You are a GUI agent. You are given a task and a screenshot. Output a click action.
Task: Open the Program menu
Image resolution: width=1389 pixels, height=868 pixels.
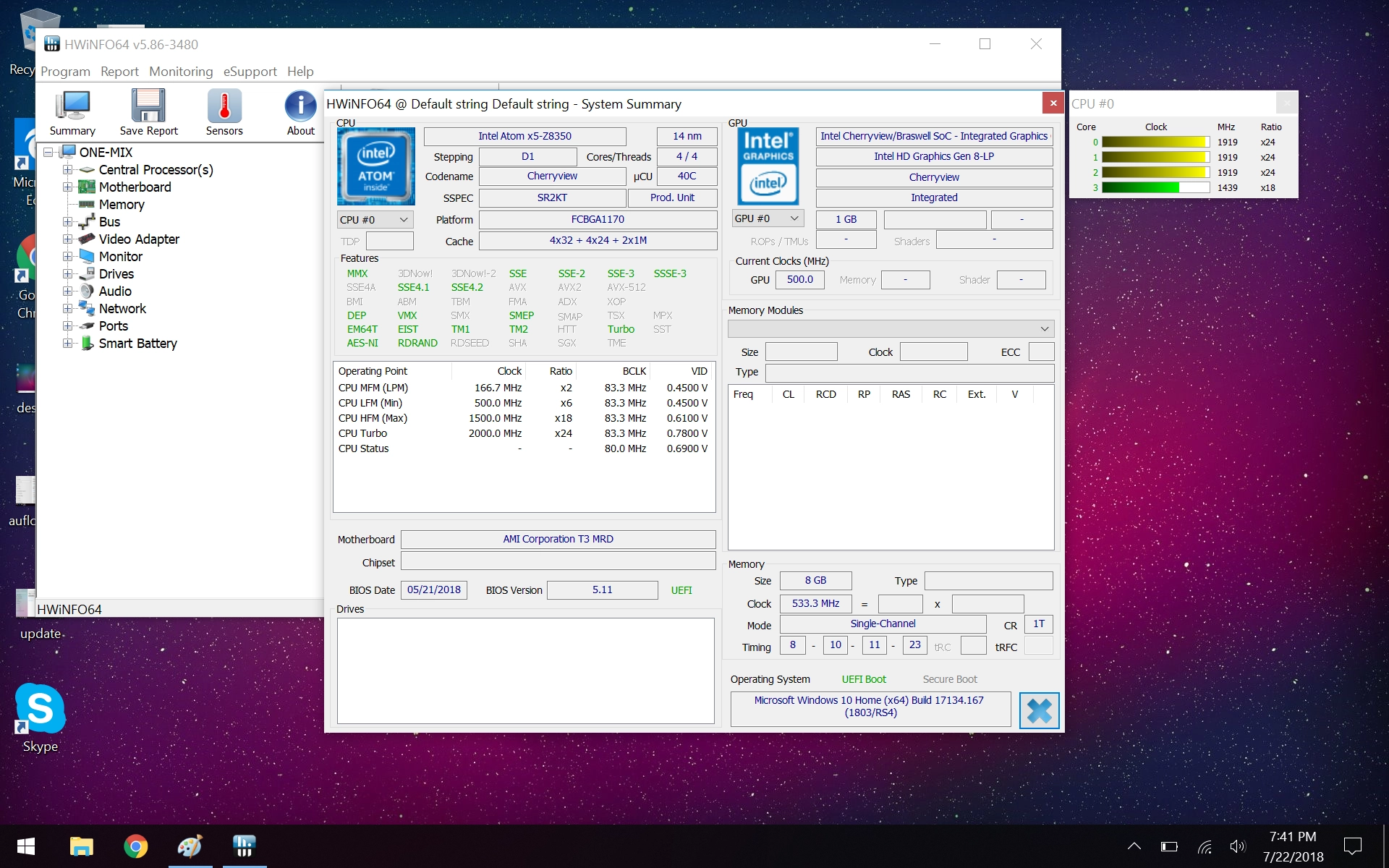tap(65, 72)
